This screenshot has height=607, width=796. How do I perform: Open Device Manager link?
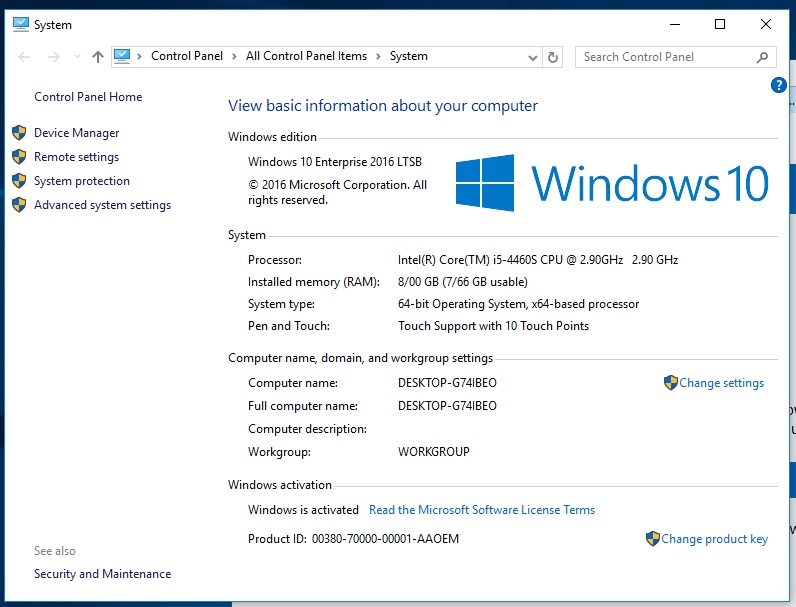click(77, 133)
